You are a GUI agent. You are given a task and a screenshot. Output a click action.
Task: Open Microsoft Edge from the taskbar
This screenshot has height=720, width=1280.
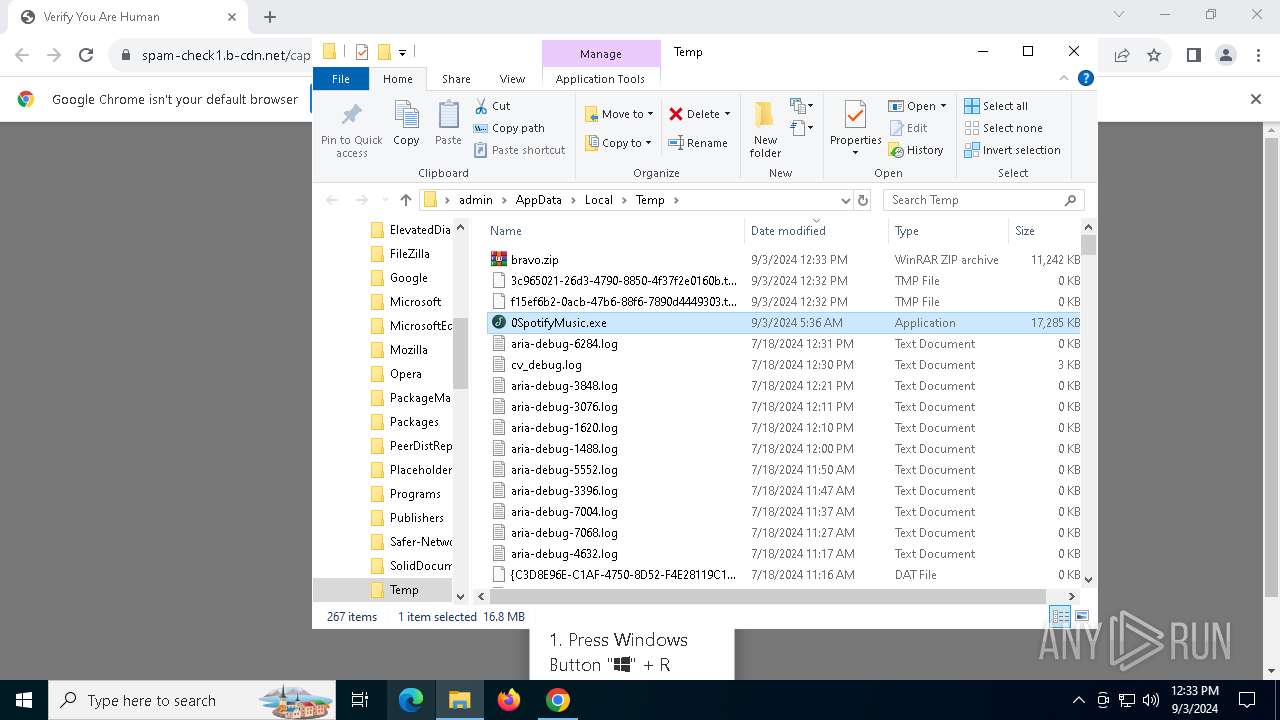coord(411,700)
